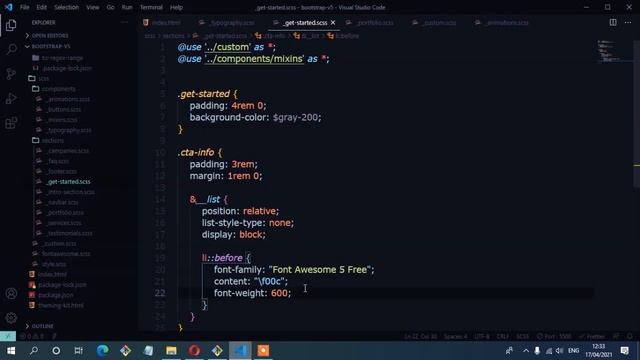Open the Run and Debug view
640x360 pixels.
click(x=11, y=98)
